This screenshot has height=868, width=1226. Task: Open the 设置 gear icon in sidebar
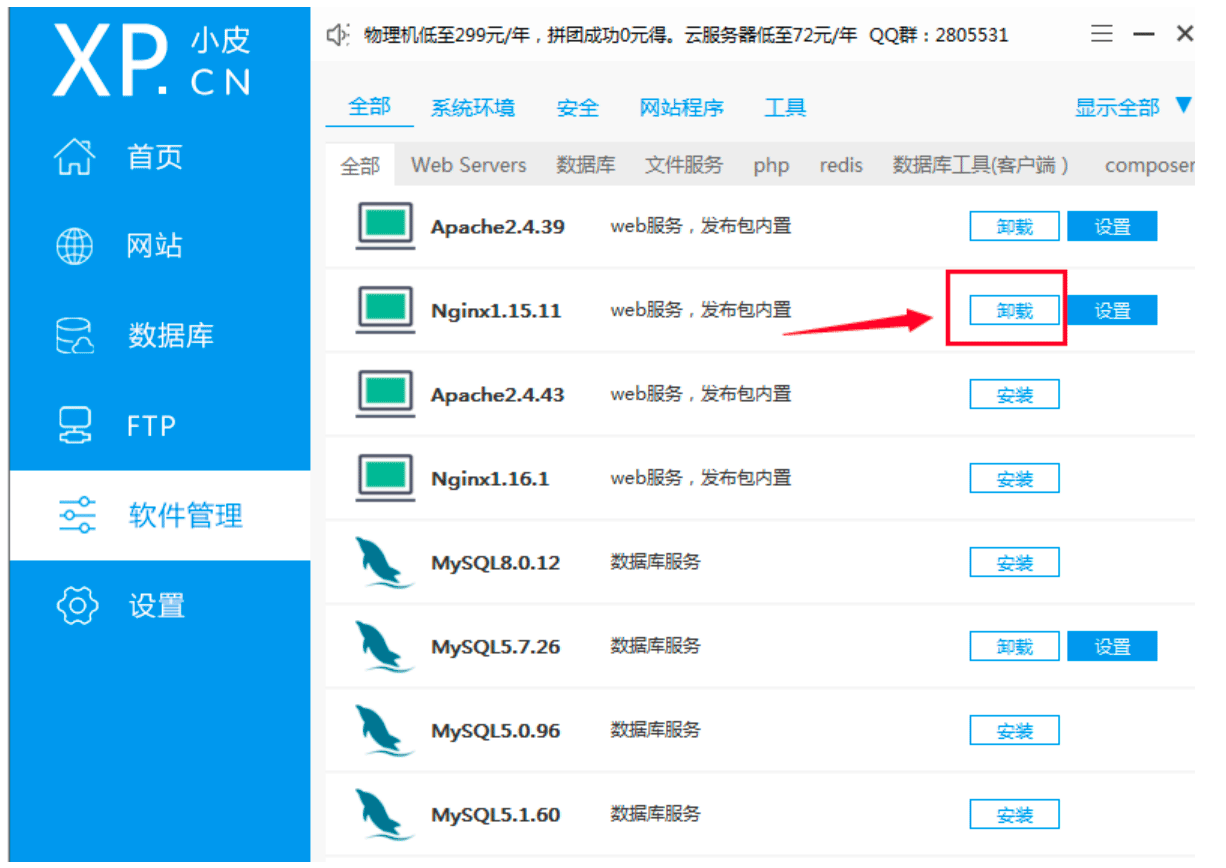tap(77, 605)
